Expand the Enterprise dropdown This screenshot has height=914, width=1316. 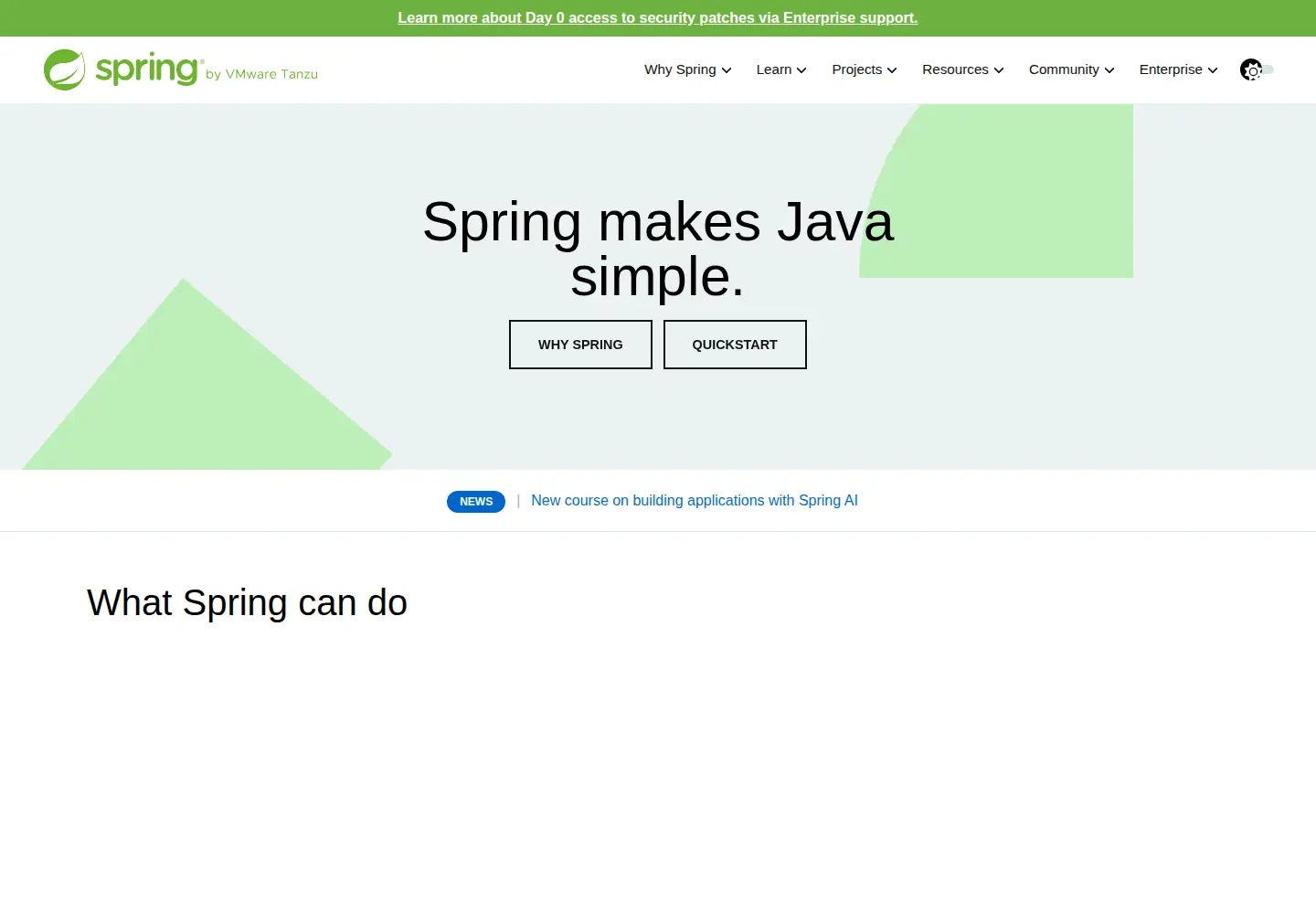click(x=1178, y=69)
